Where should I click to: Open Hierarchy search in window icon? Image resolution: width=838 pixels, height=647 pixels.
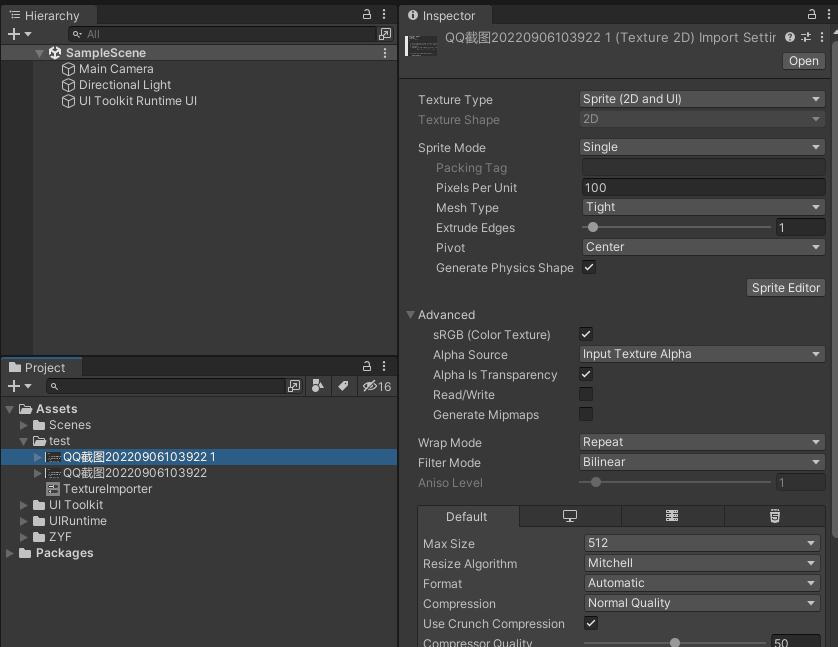click(384, 34)
